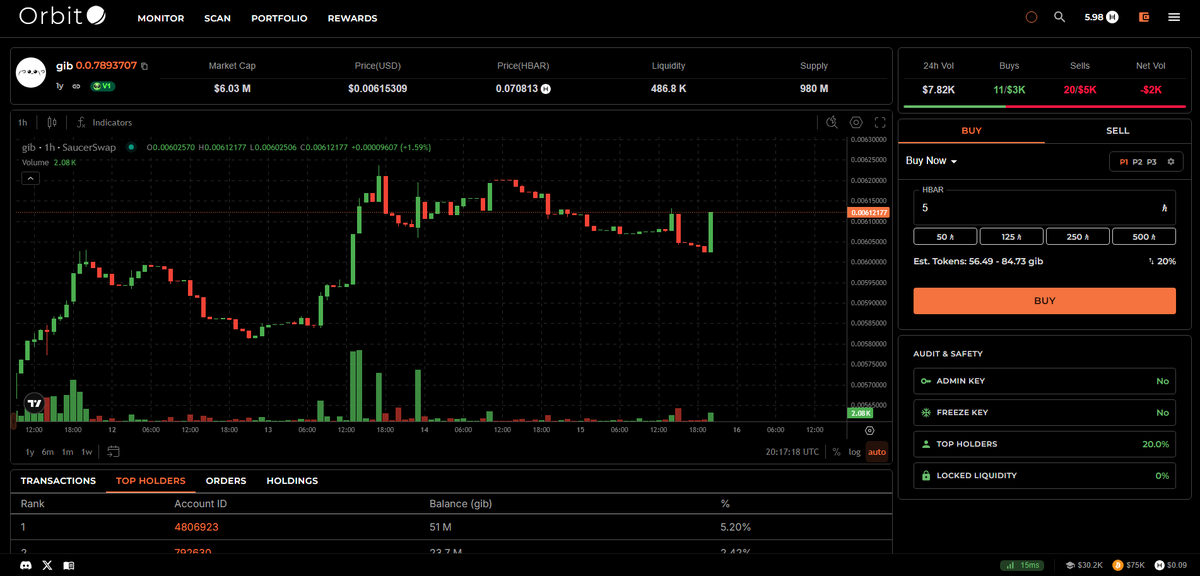Open the go-to-date calendar icon
The width and height of the screenshot is (1200, 576).
tap(113, 451)
